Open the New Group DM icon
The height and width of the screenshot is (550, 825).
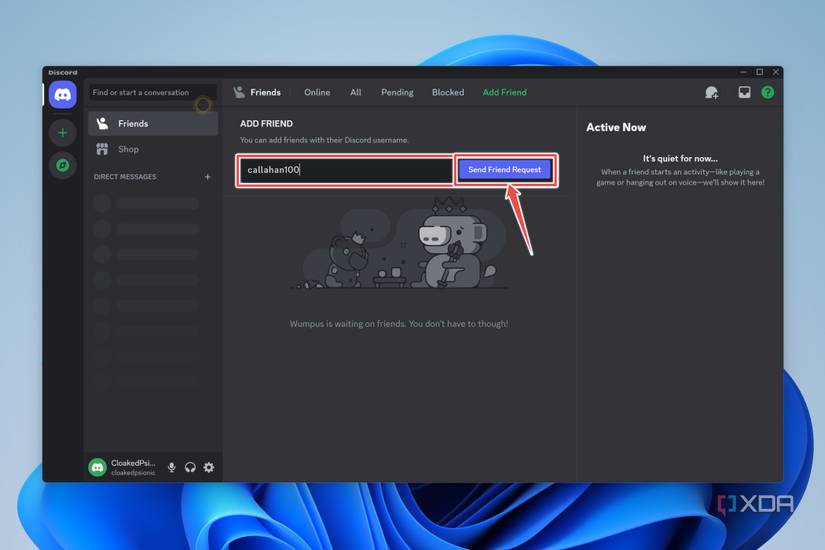(711, 93)
